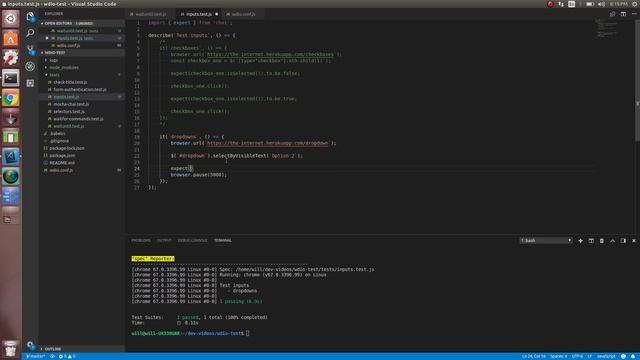Open the Output panel tab
The width and height of the screenshot is (640, 360).
coord(164,240)
